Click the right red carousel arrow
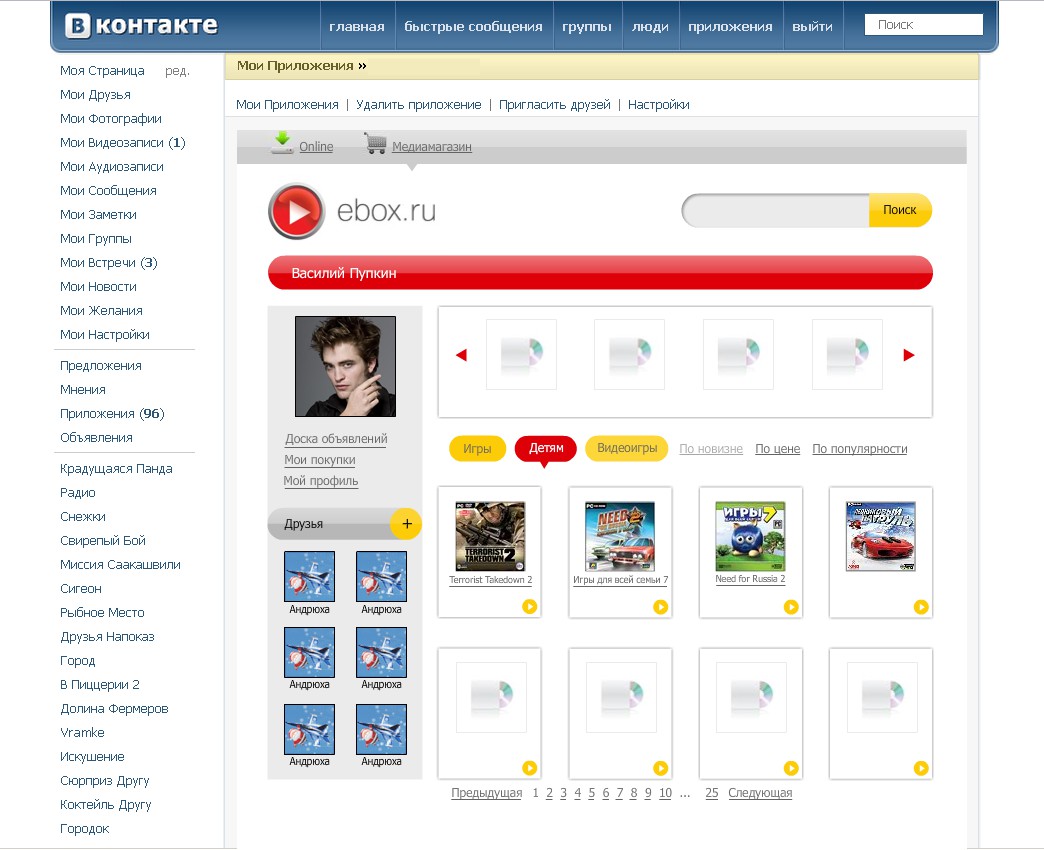Viewport: 1044px width, 850px height. pyautogui.click(x=909, y=355)
